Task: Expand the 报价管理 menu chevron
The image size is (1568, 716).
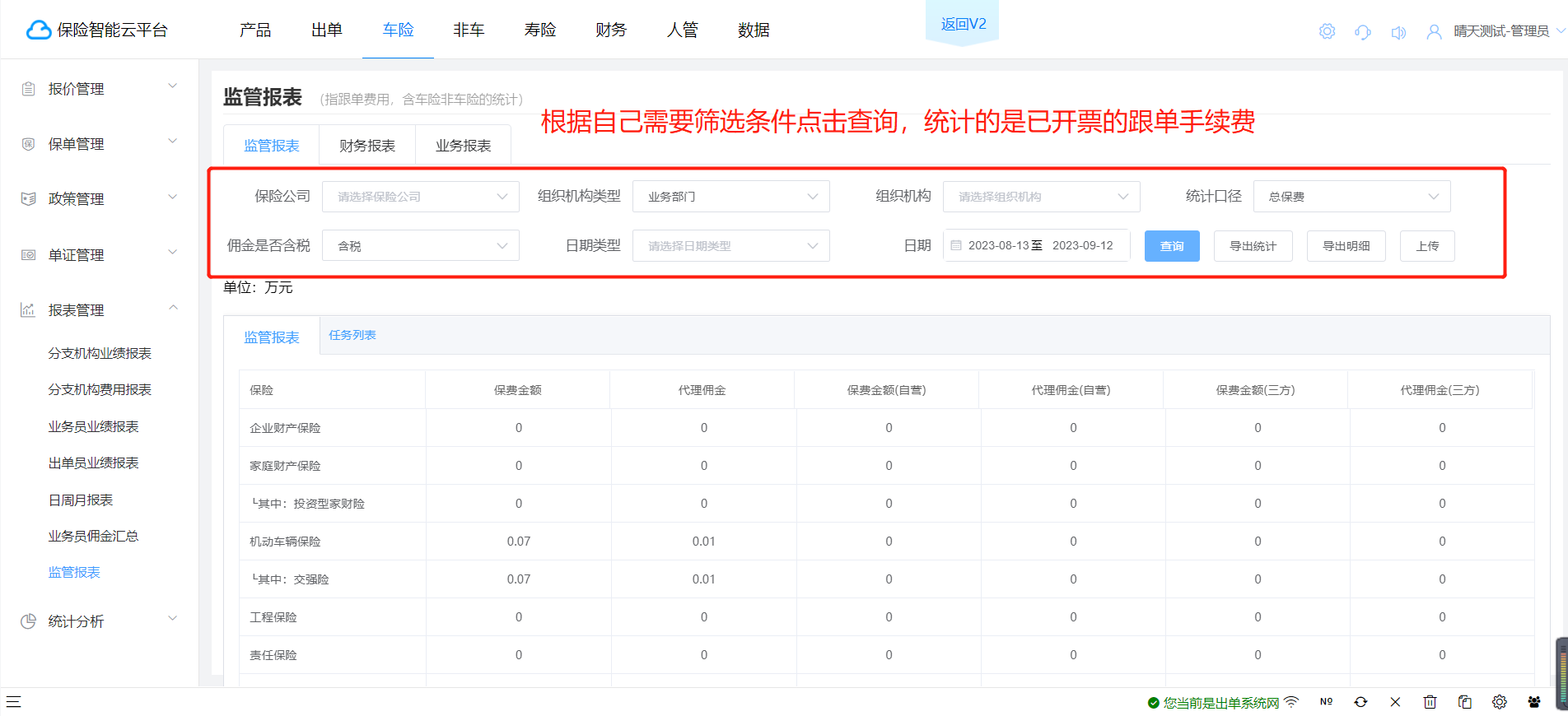Action: click(173, 86)
